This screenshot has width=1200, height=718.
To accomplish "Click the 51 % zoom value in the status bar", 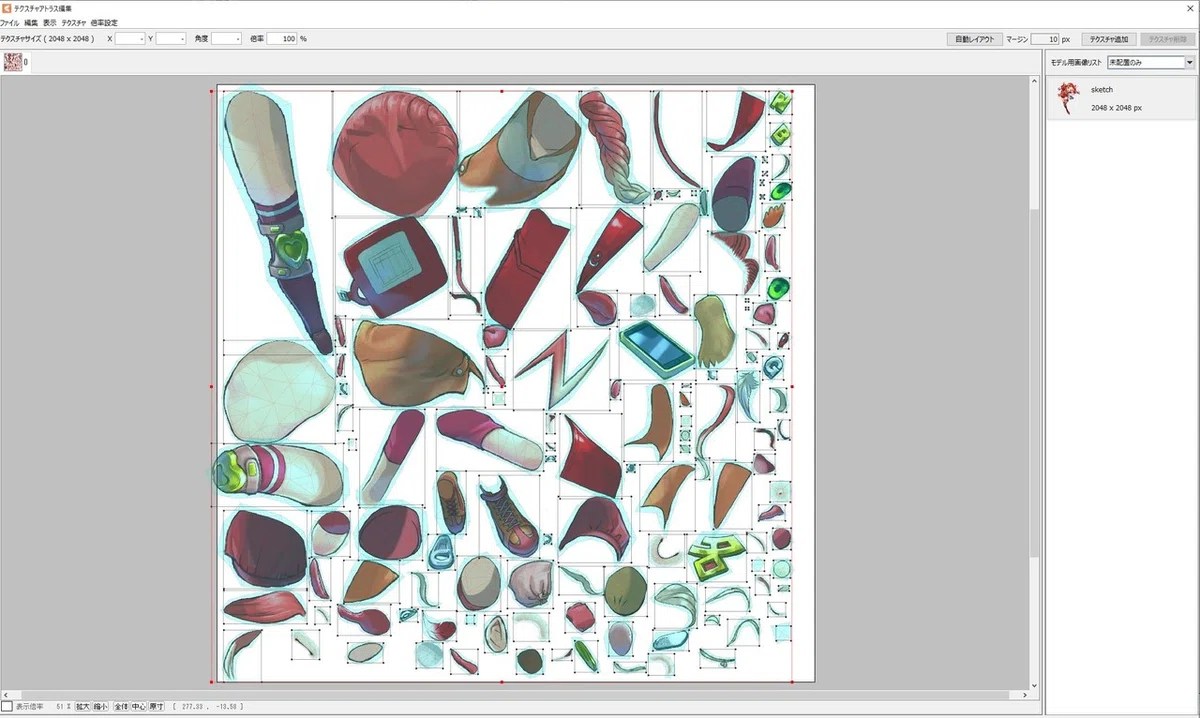I will coord(63,707).
